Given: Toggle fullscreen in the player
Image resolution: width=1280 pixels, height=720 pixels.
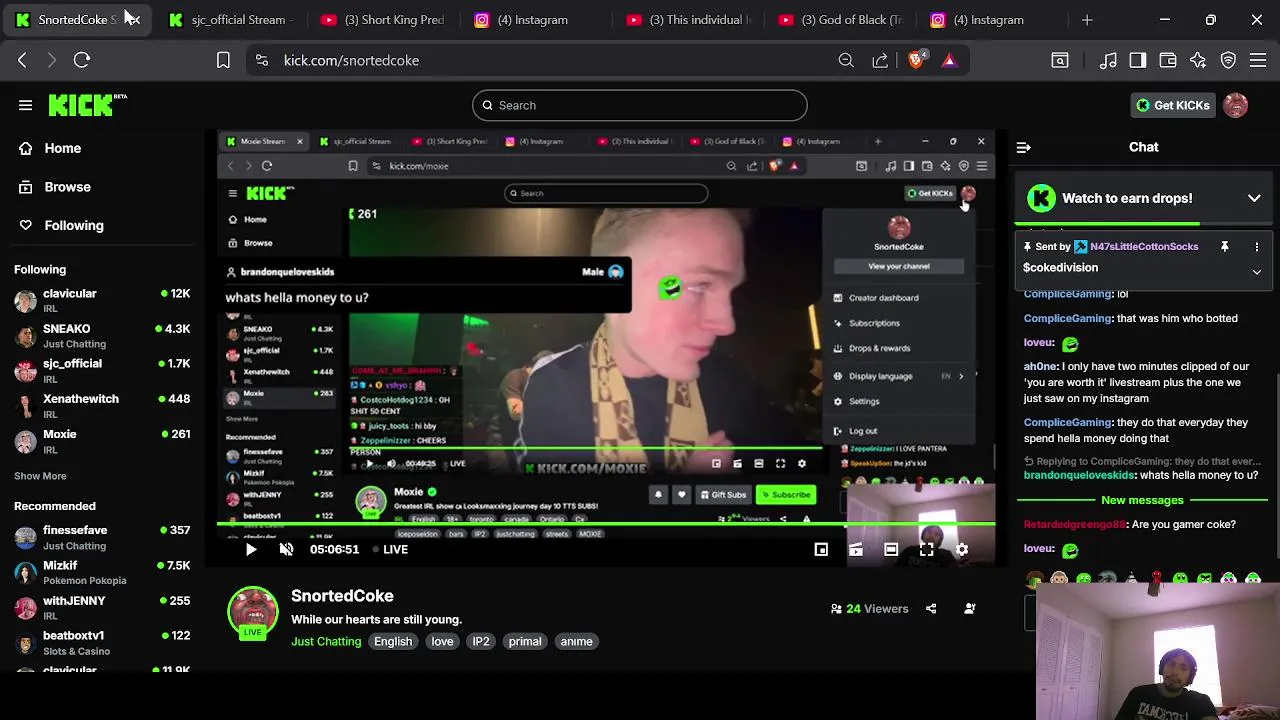Looking at the screenshot, I should pos(927,549).
